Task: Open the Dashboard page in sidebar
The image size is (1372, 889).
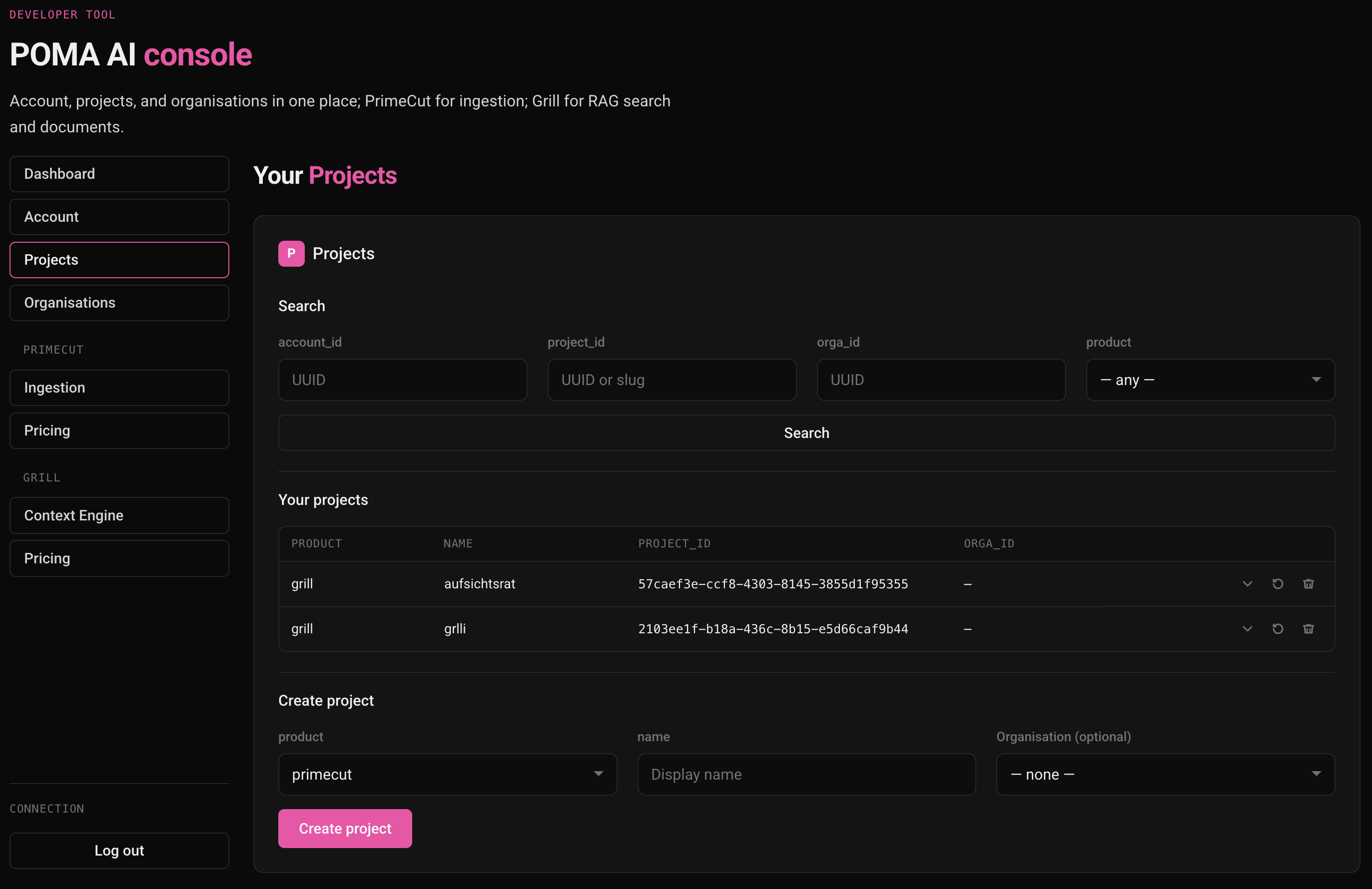Action: (119, 174)
